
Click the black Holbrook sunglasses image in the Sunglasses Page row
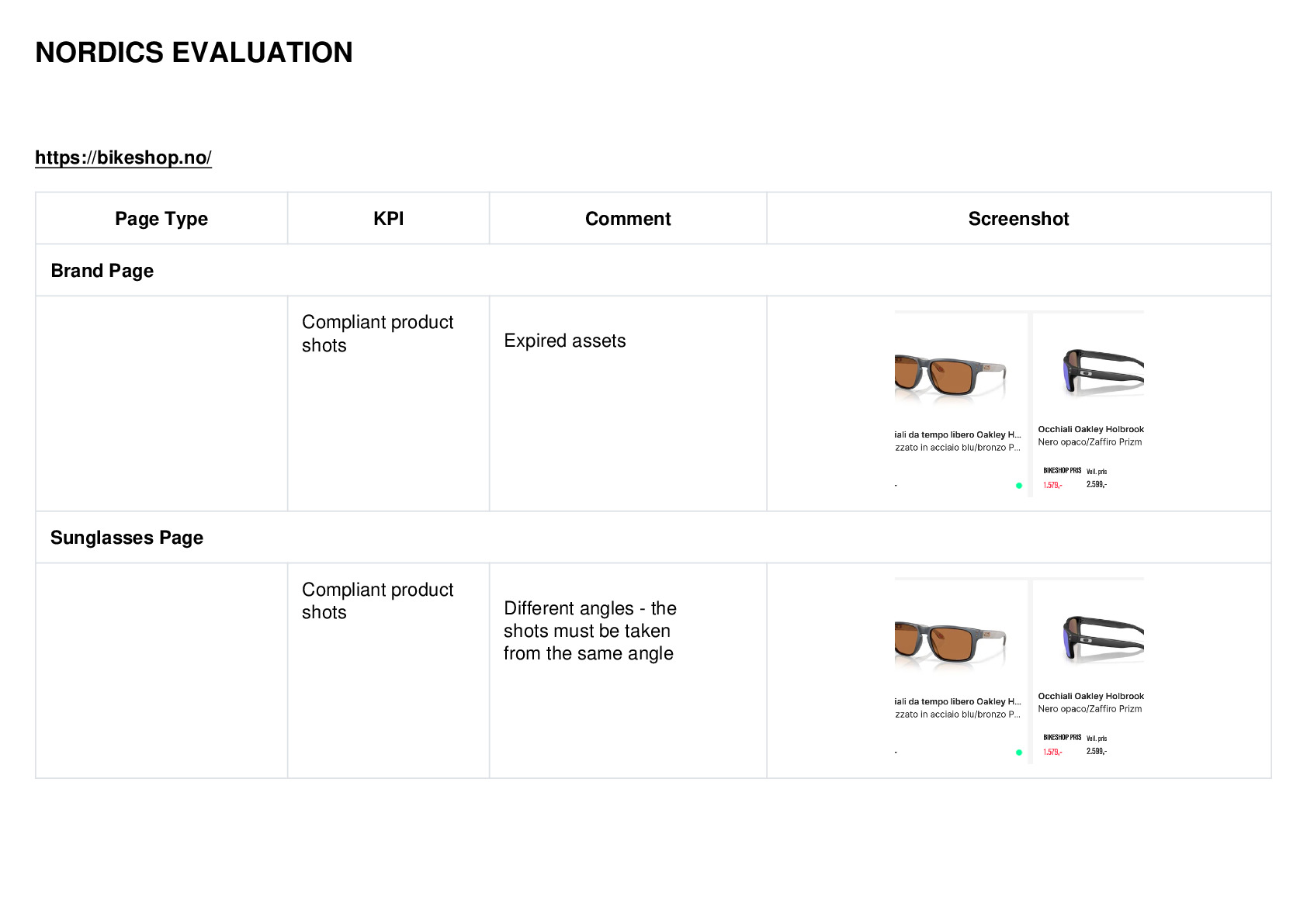click(x=1103, y=638)
